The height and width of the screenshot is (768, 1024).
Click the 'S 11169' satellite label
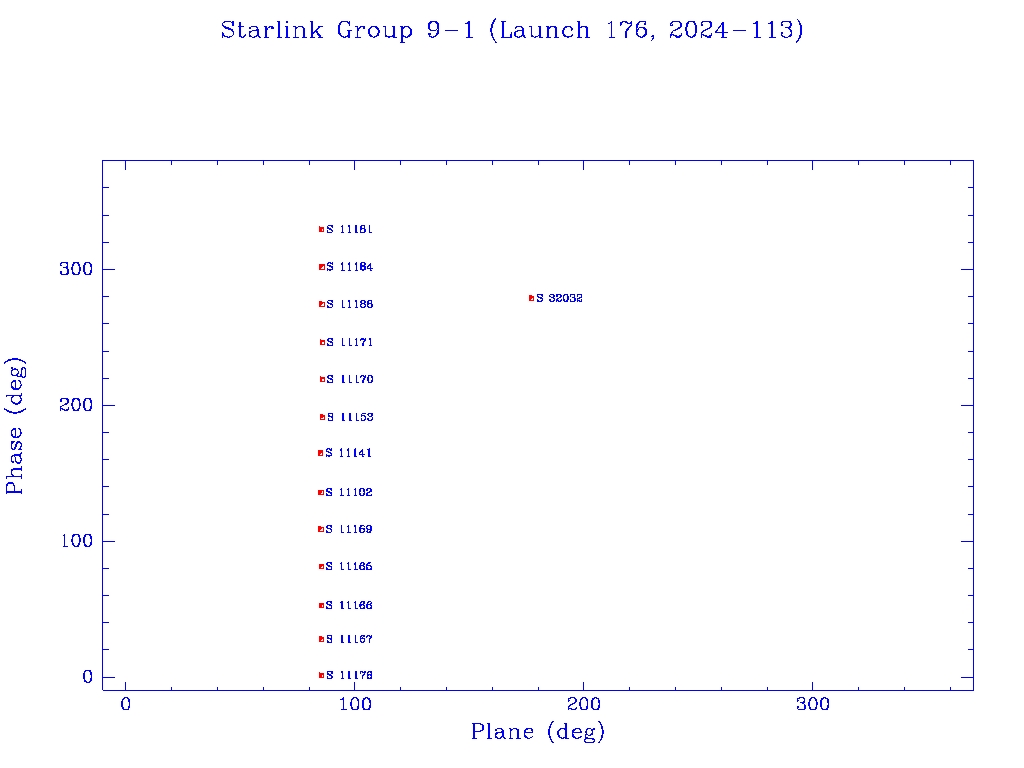[x=349, y=530]
